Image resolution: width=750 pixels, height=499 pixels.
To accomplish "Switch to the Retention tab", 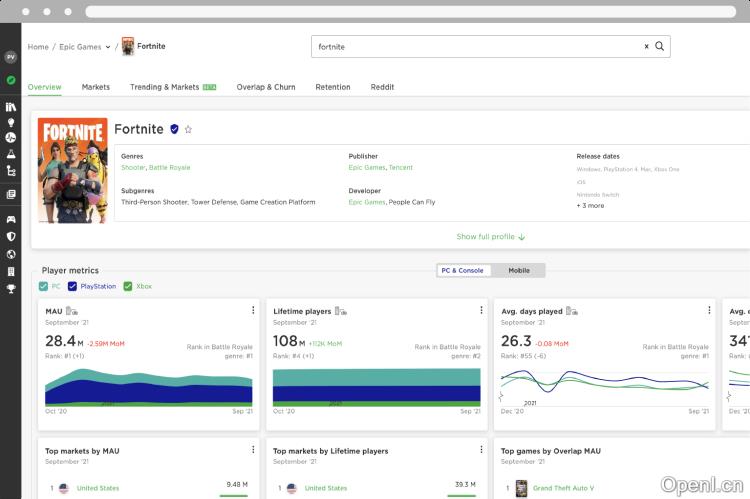I will (x=333, y=87).
